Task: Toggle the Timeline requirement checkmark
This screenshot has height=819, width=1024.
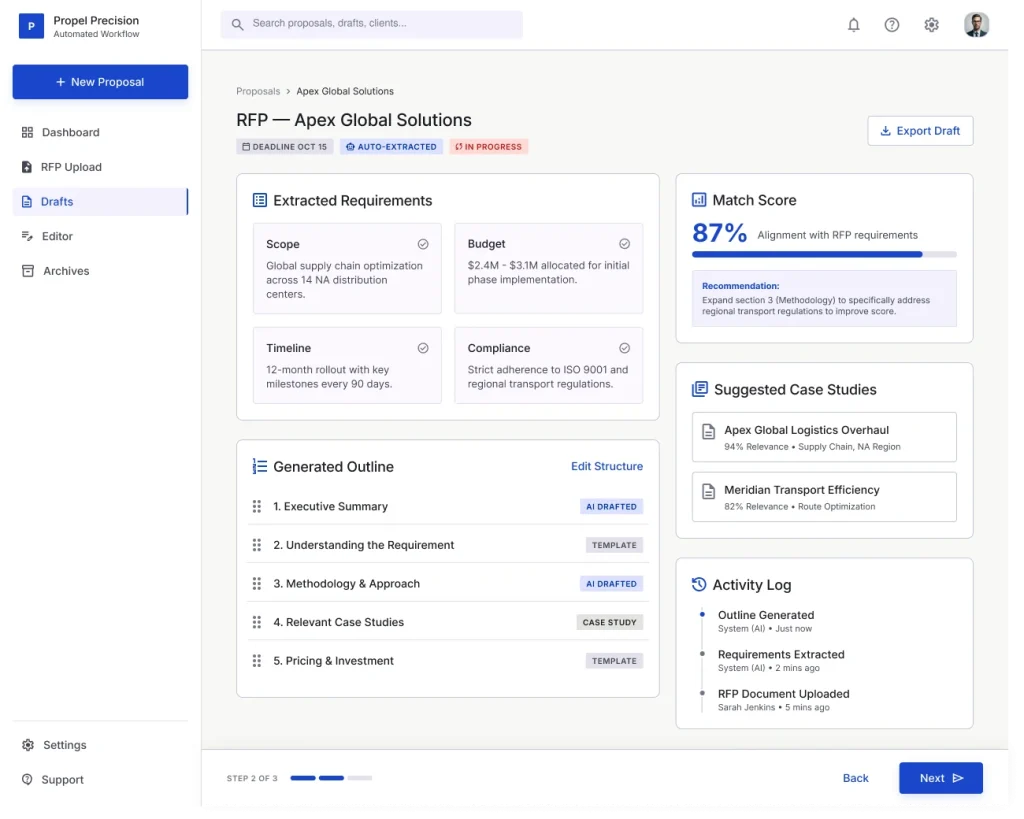Action: pos(423,348)
